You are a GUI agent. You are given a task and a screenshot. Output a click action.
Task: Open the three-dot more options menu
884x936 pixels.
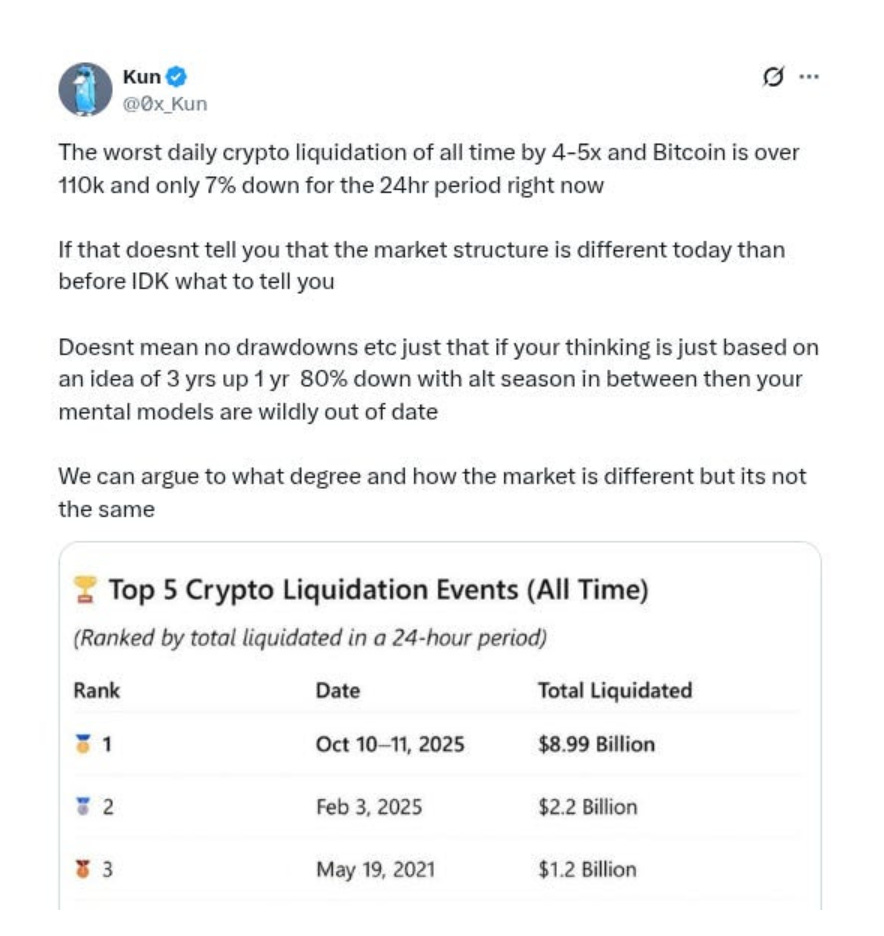pyautogui.click(x=809, y=76)
